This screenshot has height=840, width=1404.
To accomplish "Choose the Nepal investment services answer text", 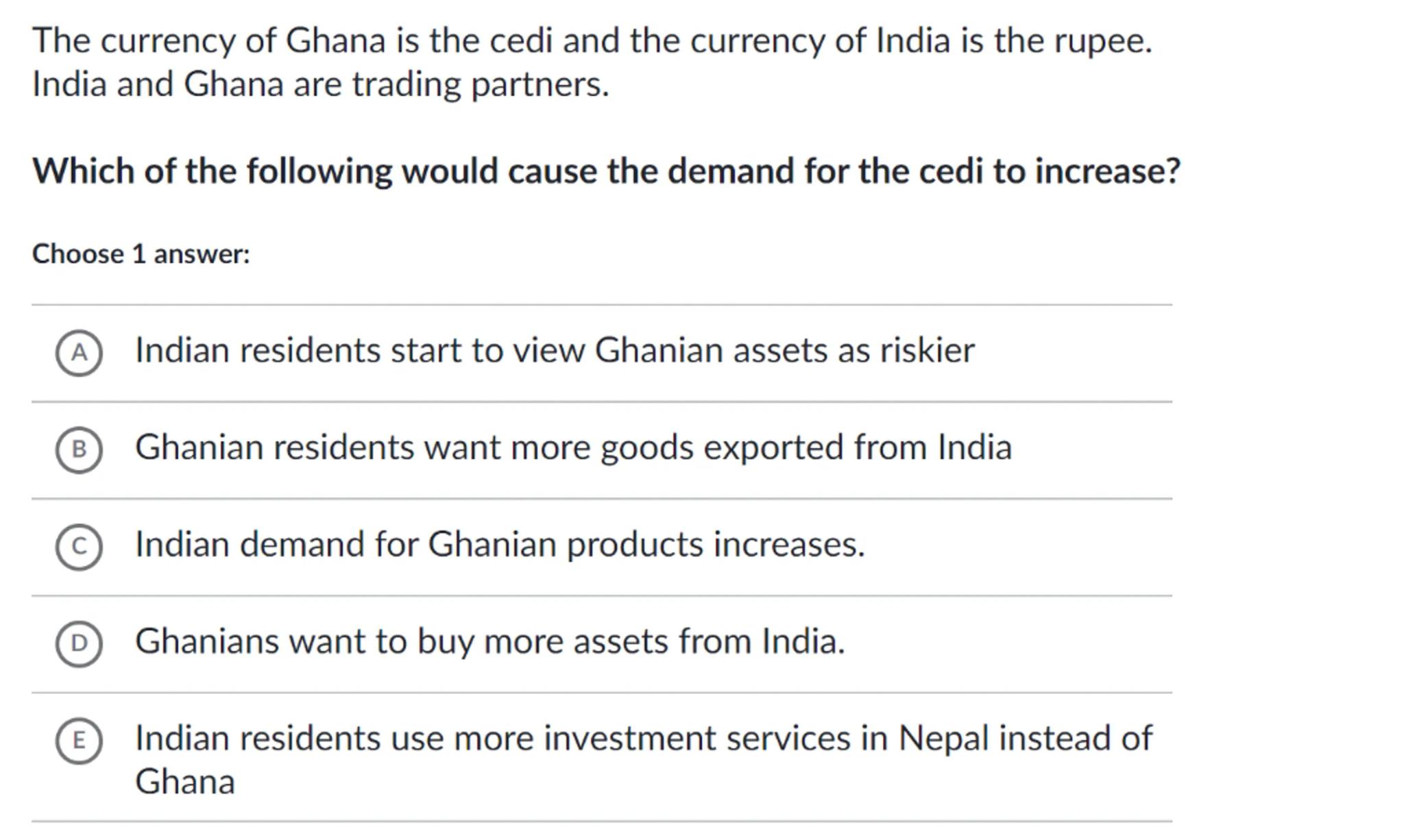I will click(643, 739).
